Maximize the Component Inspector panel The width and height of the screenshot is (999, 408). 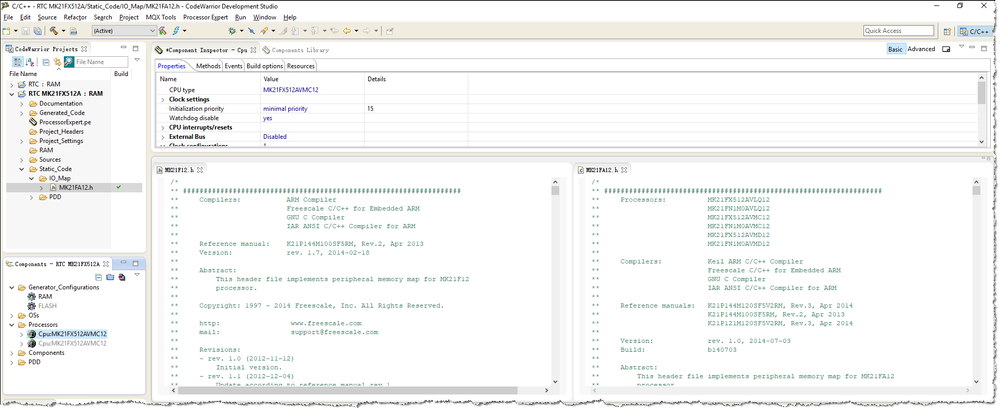(x=985, y=48)
